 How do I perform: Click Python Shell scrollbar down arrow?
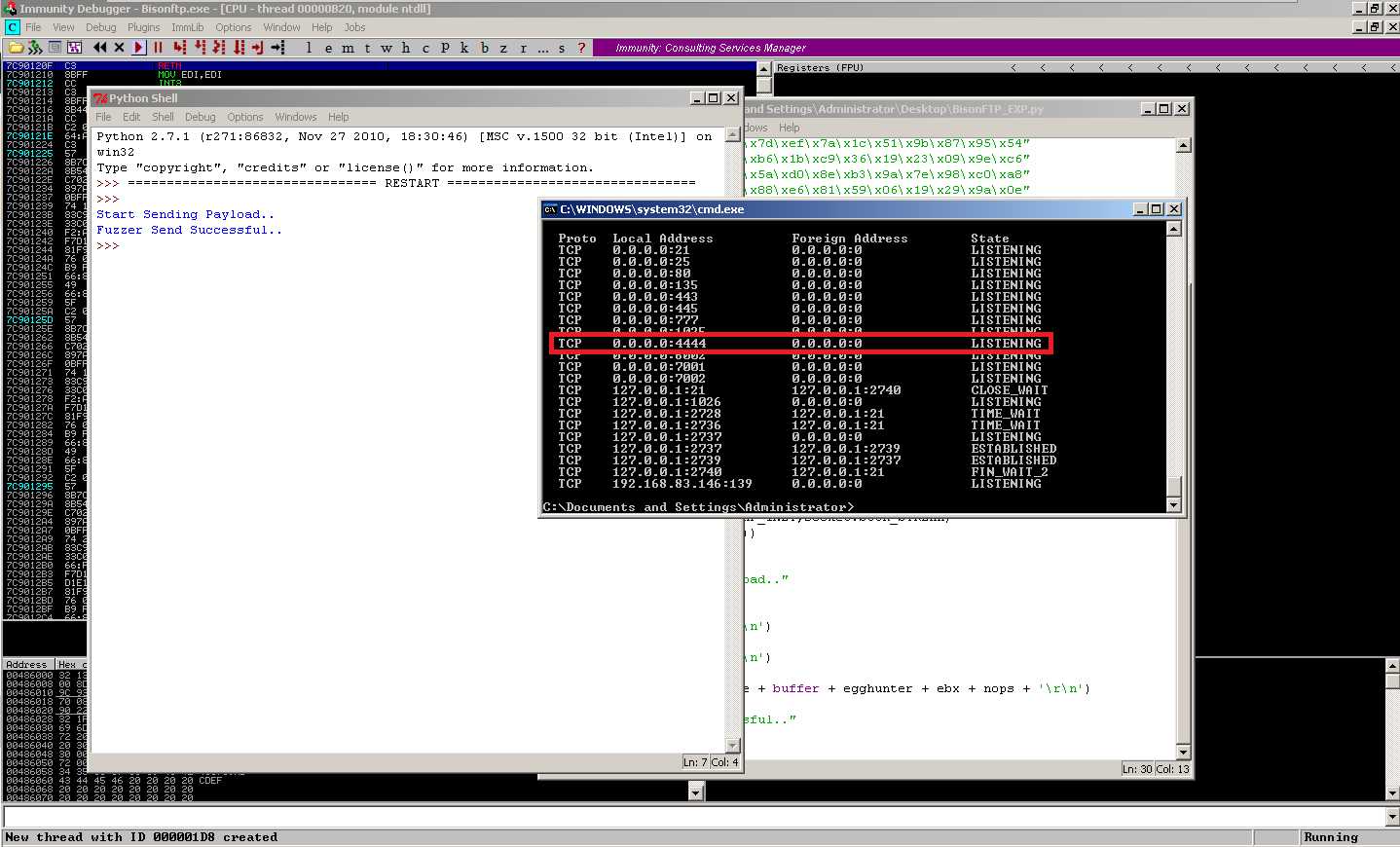point(733,746)
